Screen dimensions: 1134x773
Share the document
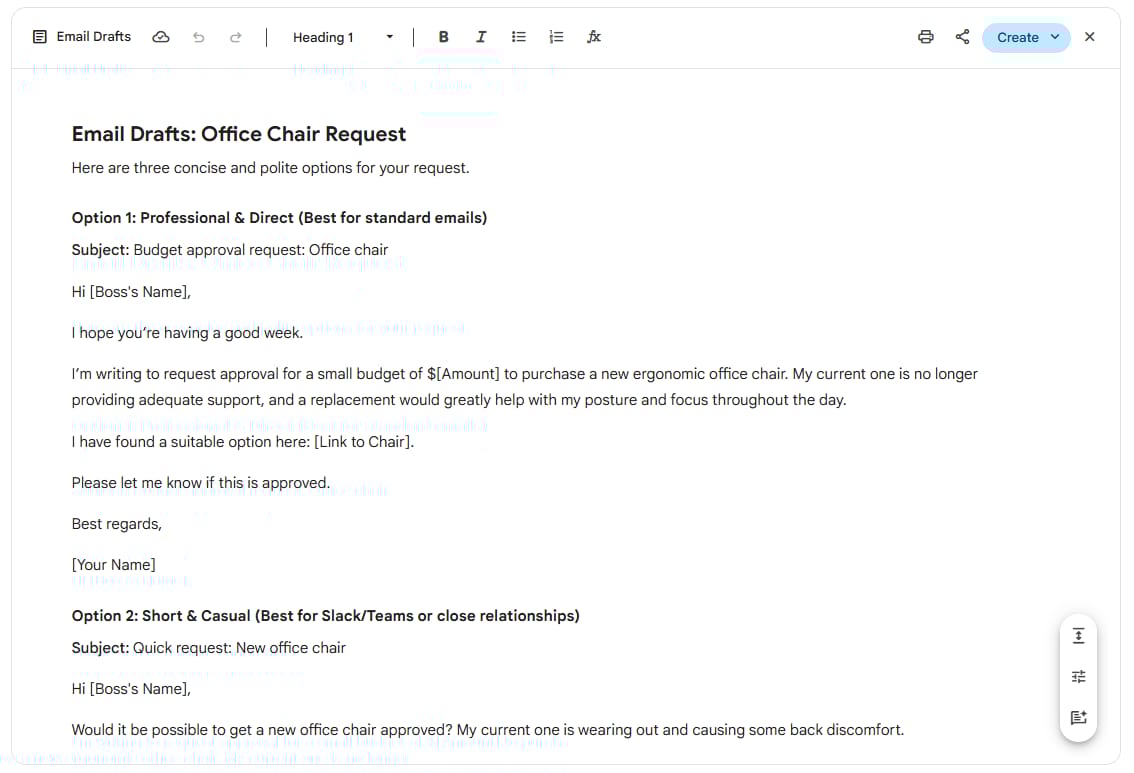click(x=963, y=37)
